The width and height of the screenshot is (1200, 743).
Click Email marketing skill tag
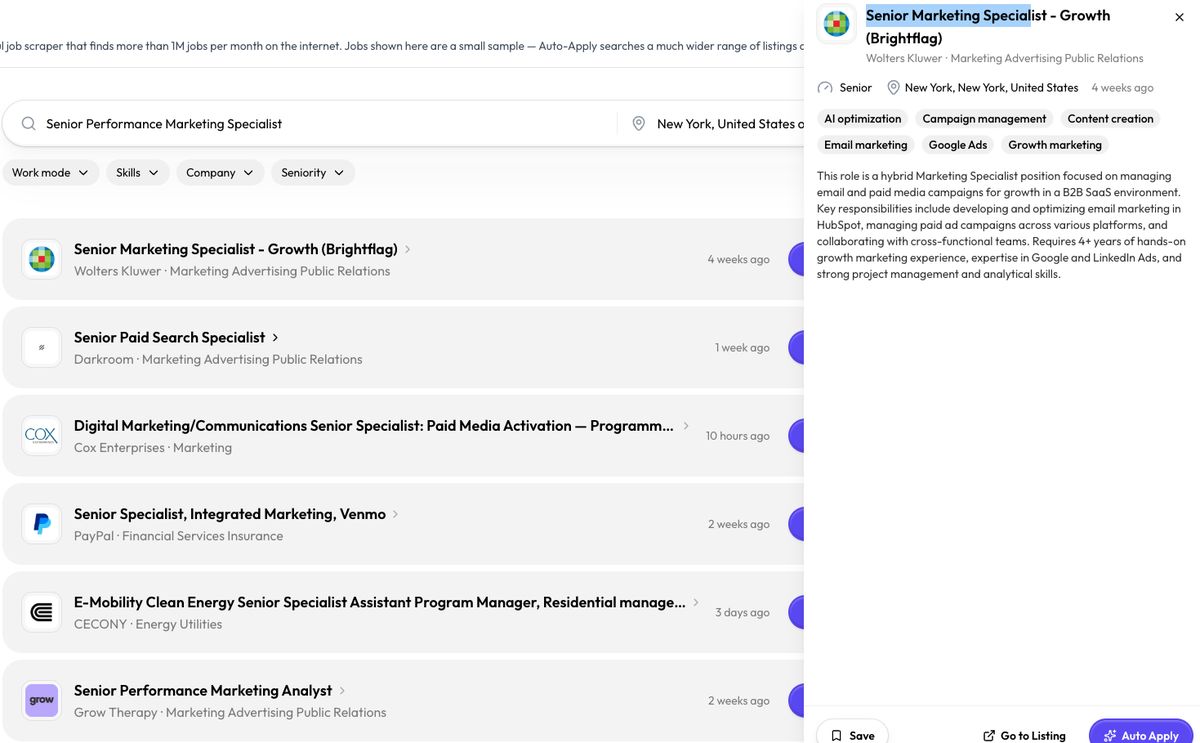tap(866, 145)
